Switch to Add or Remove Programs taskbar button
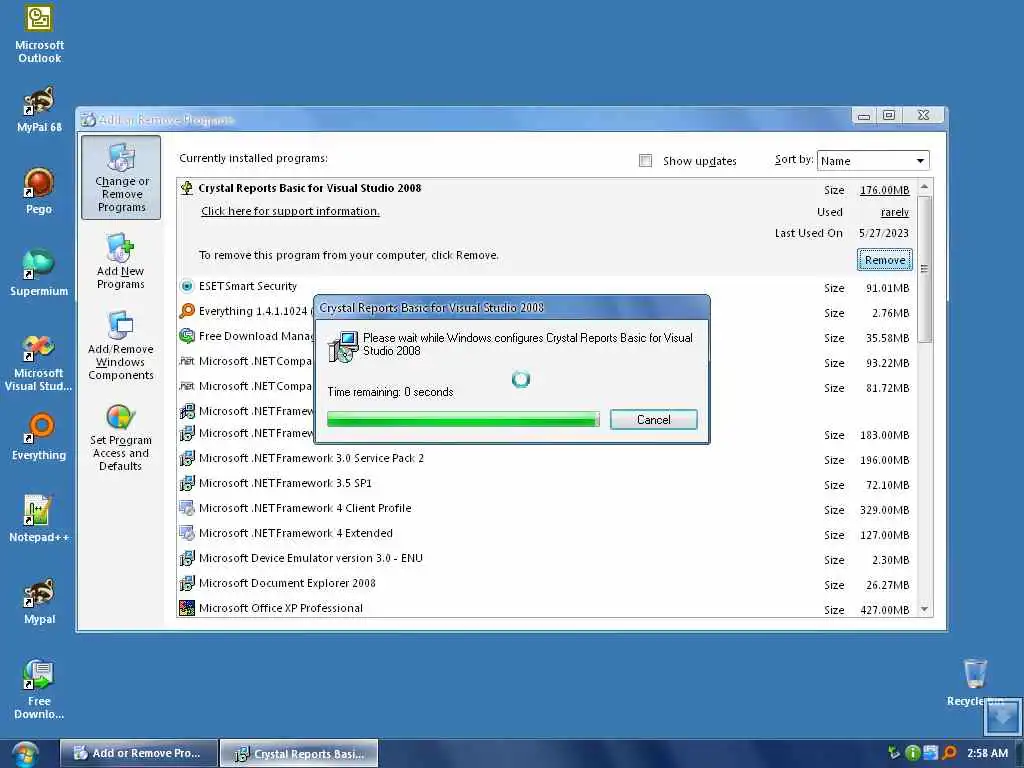Image resolution: width=1024 pixels, height=768 pixels. coord(139,753)
